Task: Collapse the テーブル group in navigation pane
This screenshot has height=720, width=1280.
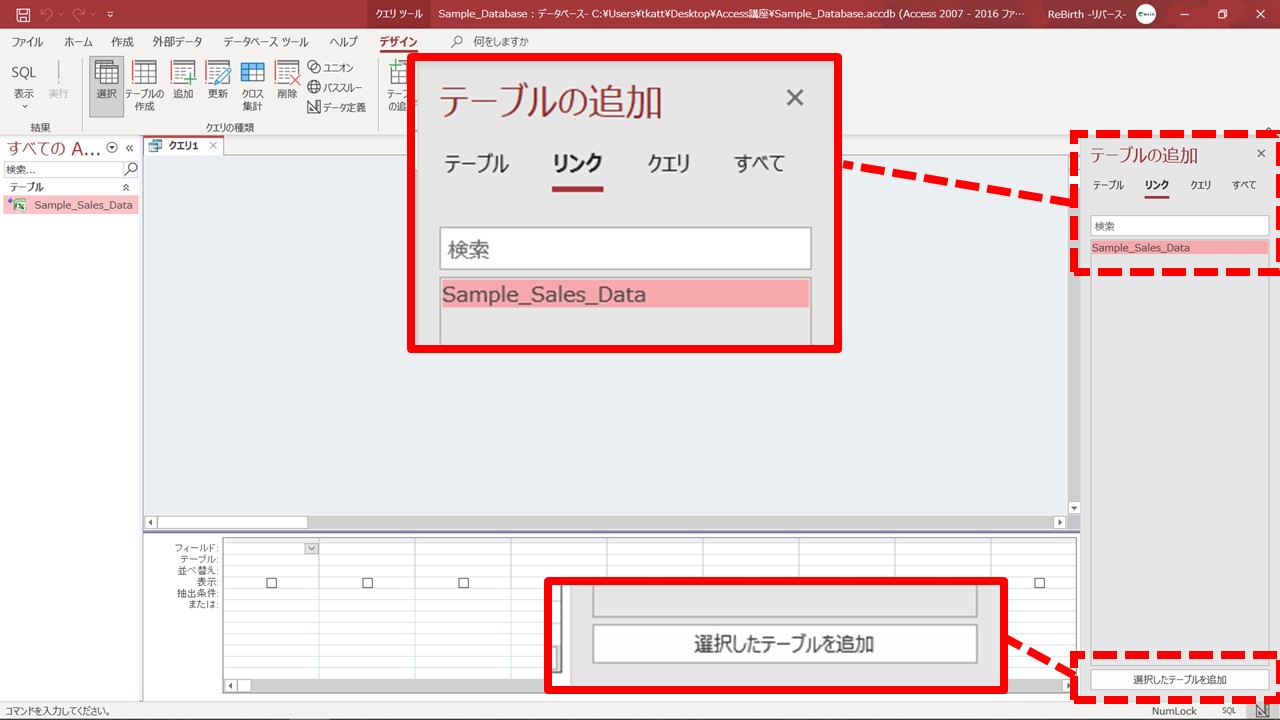Action: click(x=126, y=187)
